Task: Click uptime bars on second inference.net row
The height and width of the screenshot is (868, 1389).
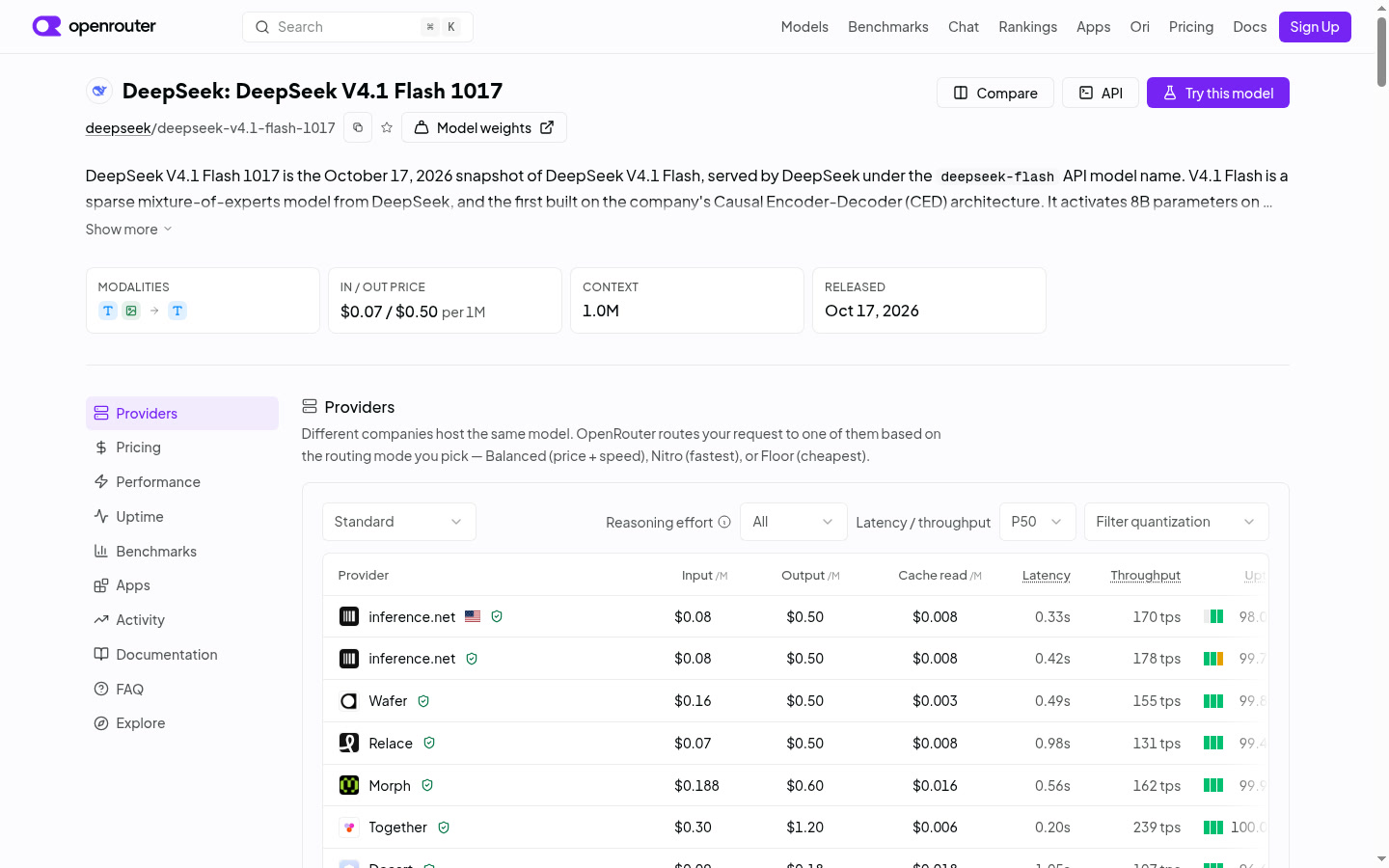Action: click(1213, 659)
